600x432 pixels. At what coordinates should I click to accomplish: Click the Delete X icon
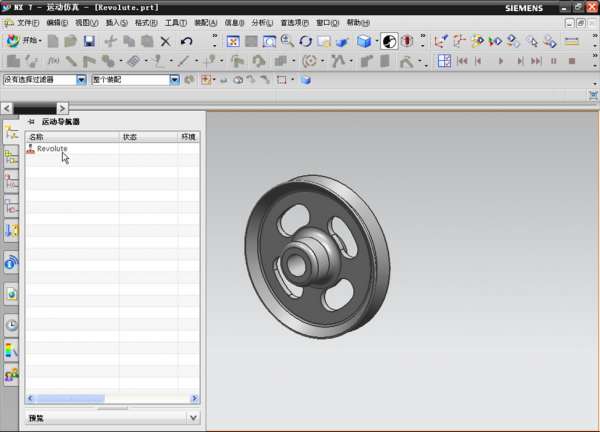(x=166, y=41)
